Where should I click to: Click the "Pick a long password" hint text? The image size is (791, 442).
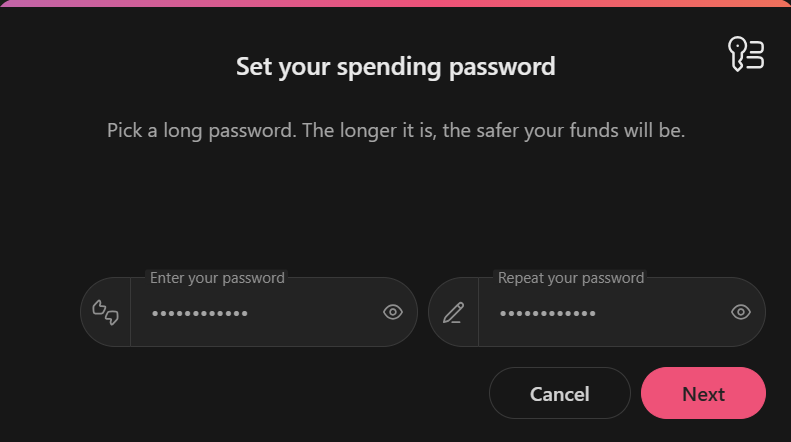point(395,130)
